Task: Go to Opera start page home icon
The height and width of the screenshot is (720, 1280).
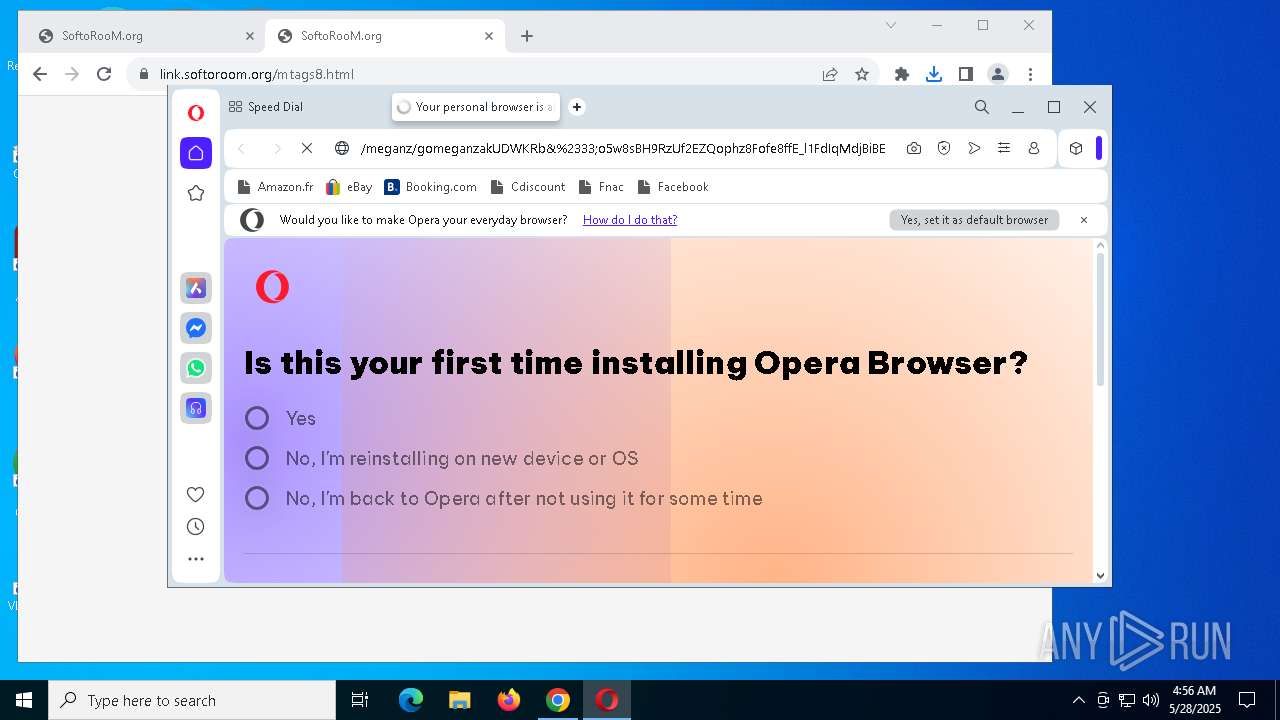Action: point(196,153)
